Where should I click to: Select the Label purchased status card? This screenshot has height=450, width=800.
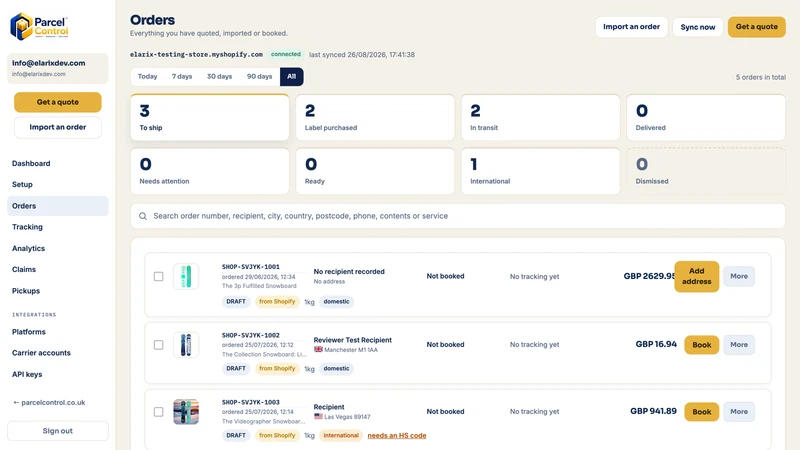(x=375, y=117)
